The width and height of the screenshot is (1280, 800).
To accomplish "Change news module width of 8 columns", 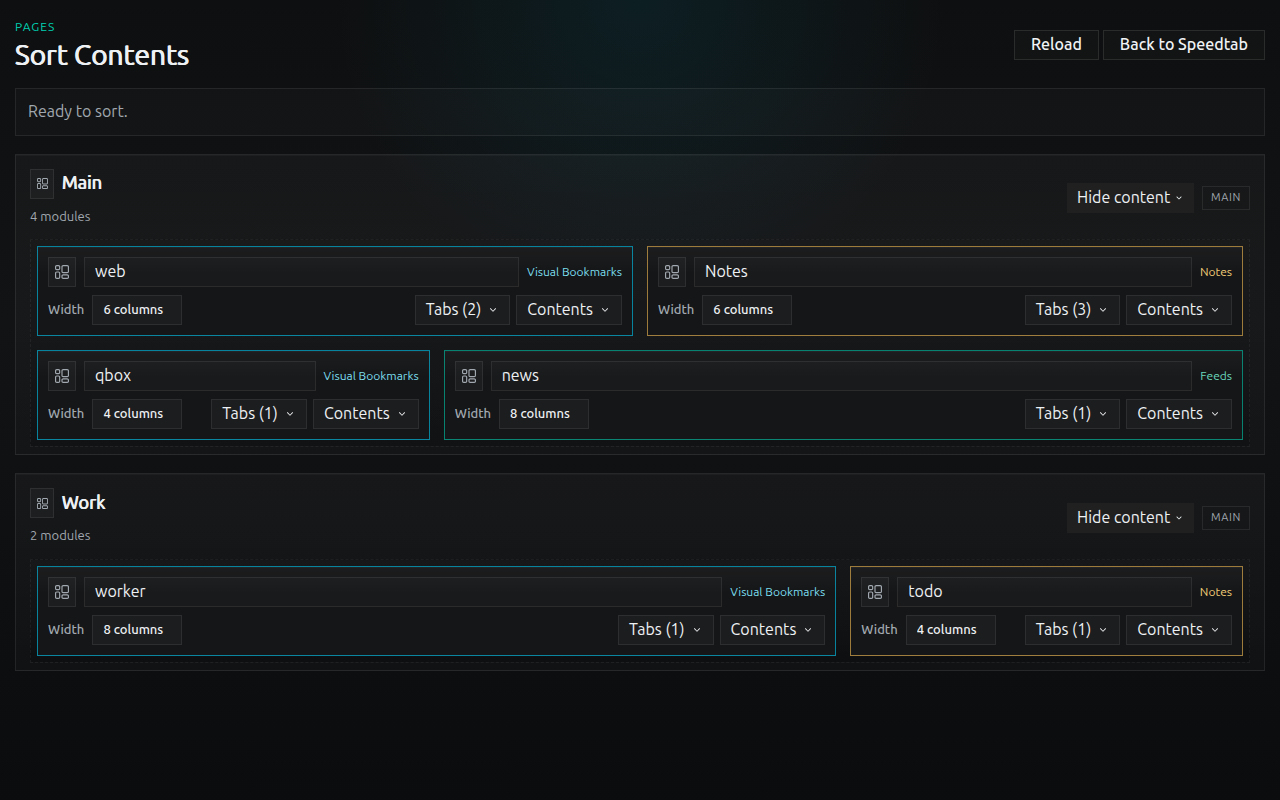I will click(x=544, y=414).
